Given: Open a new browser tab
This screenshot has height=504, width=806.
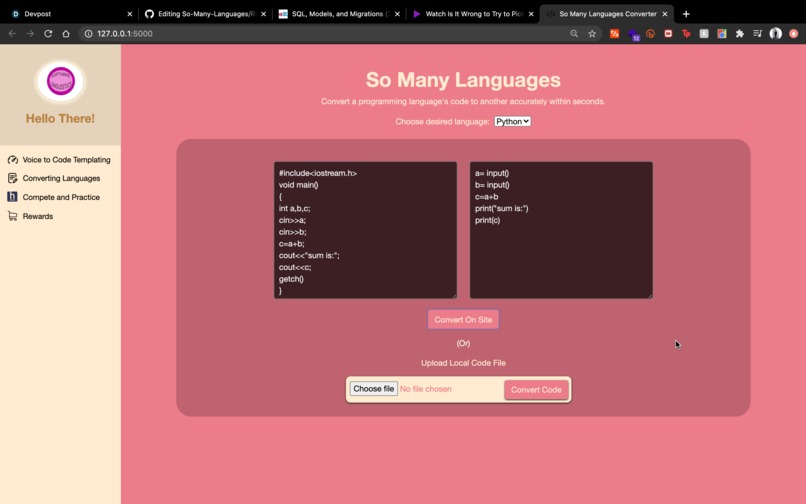Looking at the screenshot, I should (686, 14).
